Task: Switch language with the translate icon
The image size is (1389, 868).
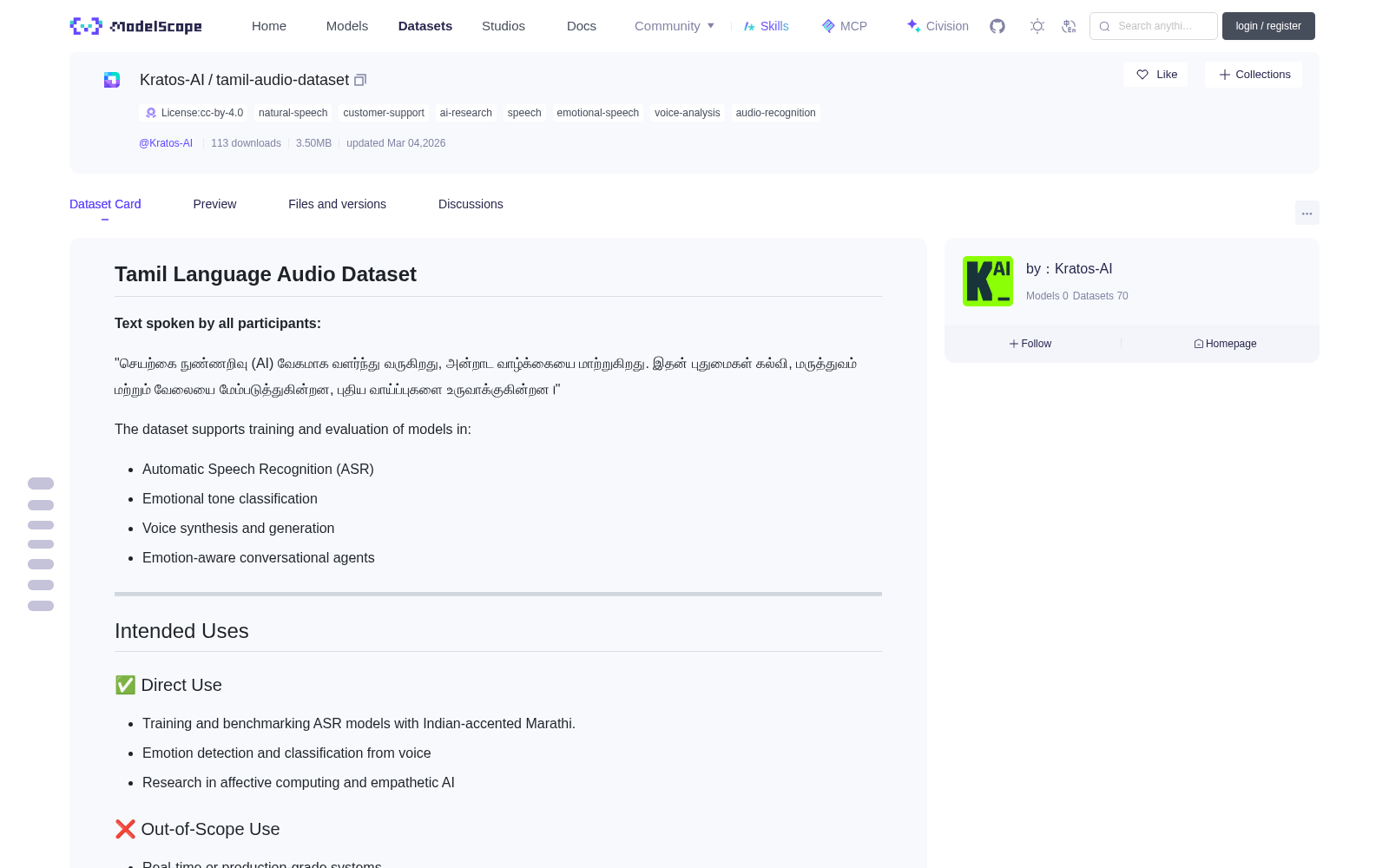Action: tap(1069, 26)
